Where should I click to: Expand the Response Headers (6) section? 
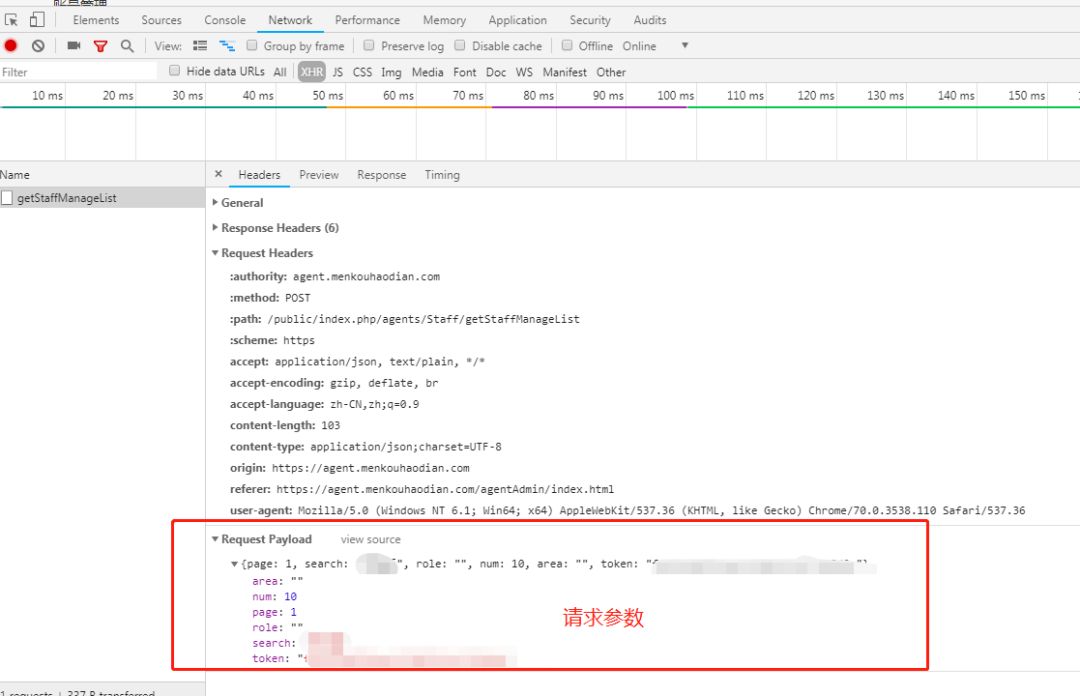click(279, 228)
